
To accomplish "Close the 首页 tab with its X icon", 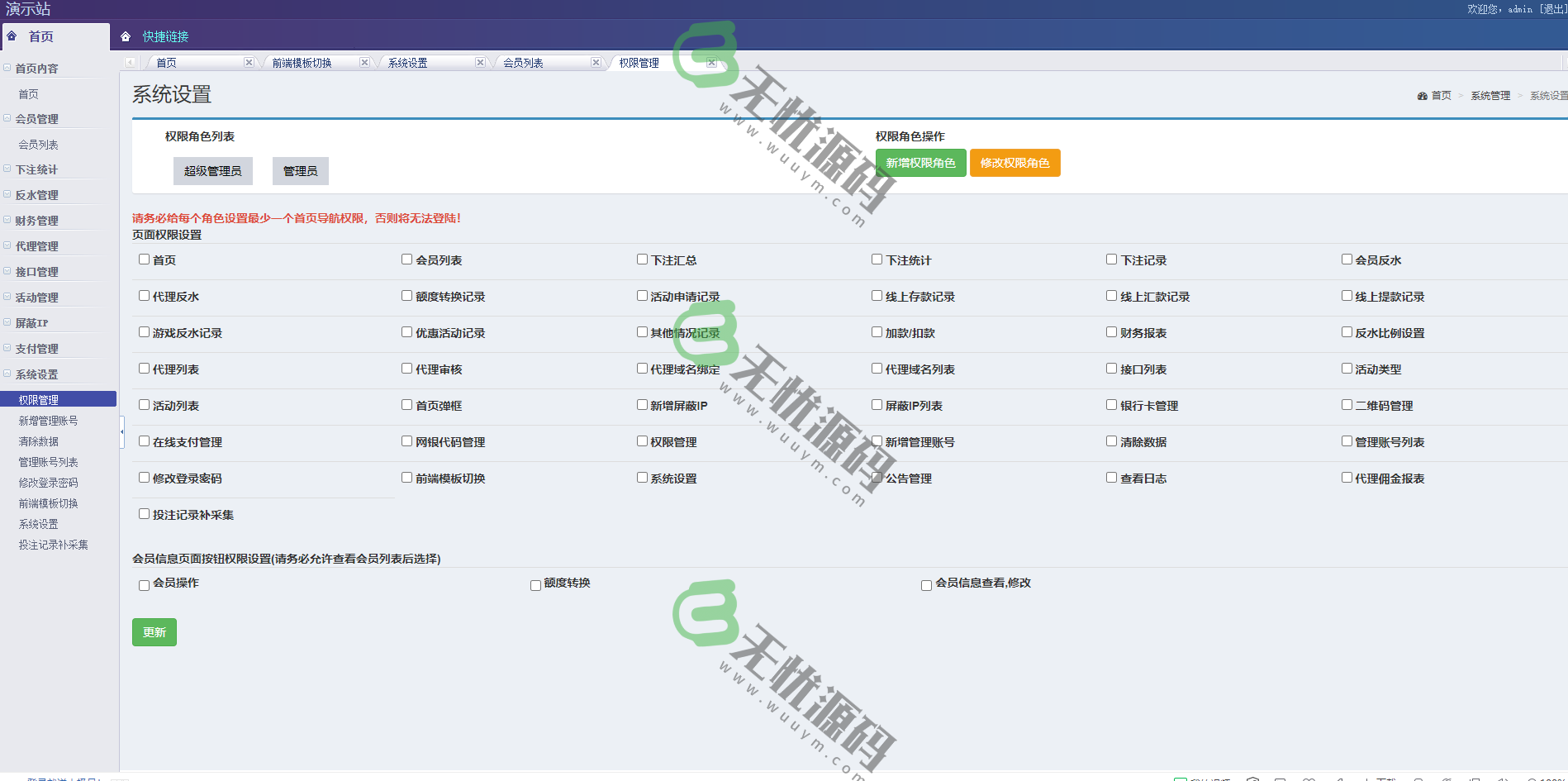I will [249, 62].
